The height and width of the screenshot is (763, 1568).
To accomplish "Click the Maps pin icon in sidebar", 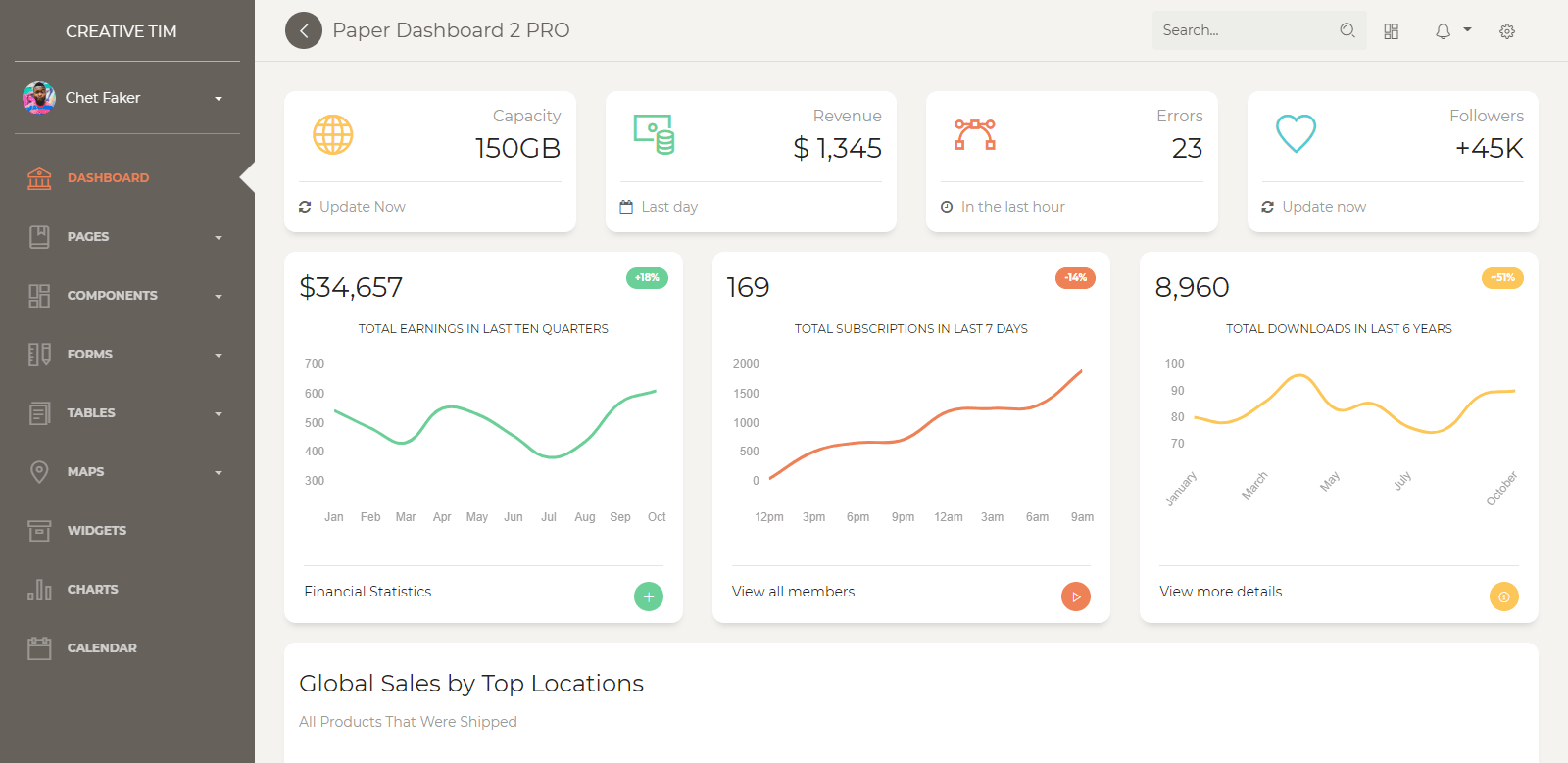I will [39, 471].
